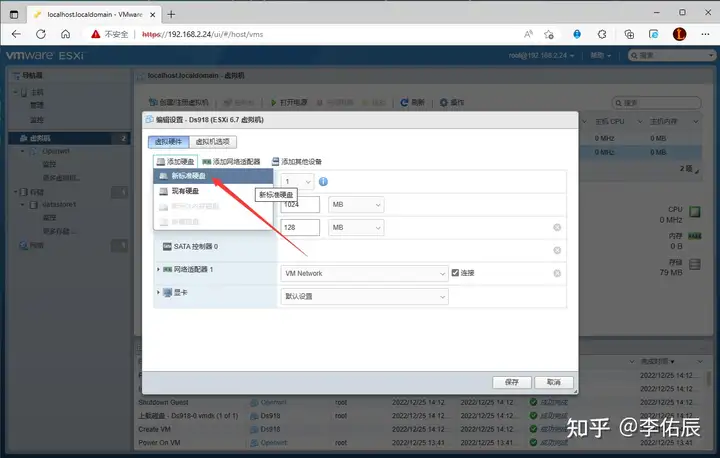Click the disk size field showing 128
The height and width of the screenshot is (458, 720).
coord(300,227)
